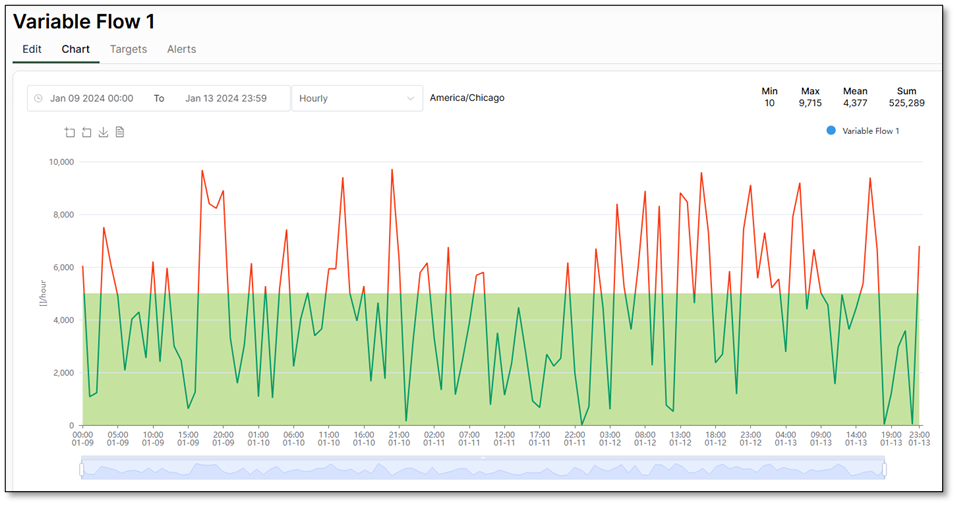Click the Variable Flow 1 page title
Viewport: 956px width, 505px height.
[84, 22]
